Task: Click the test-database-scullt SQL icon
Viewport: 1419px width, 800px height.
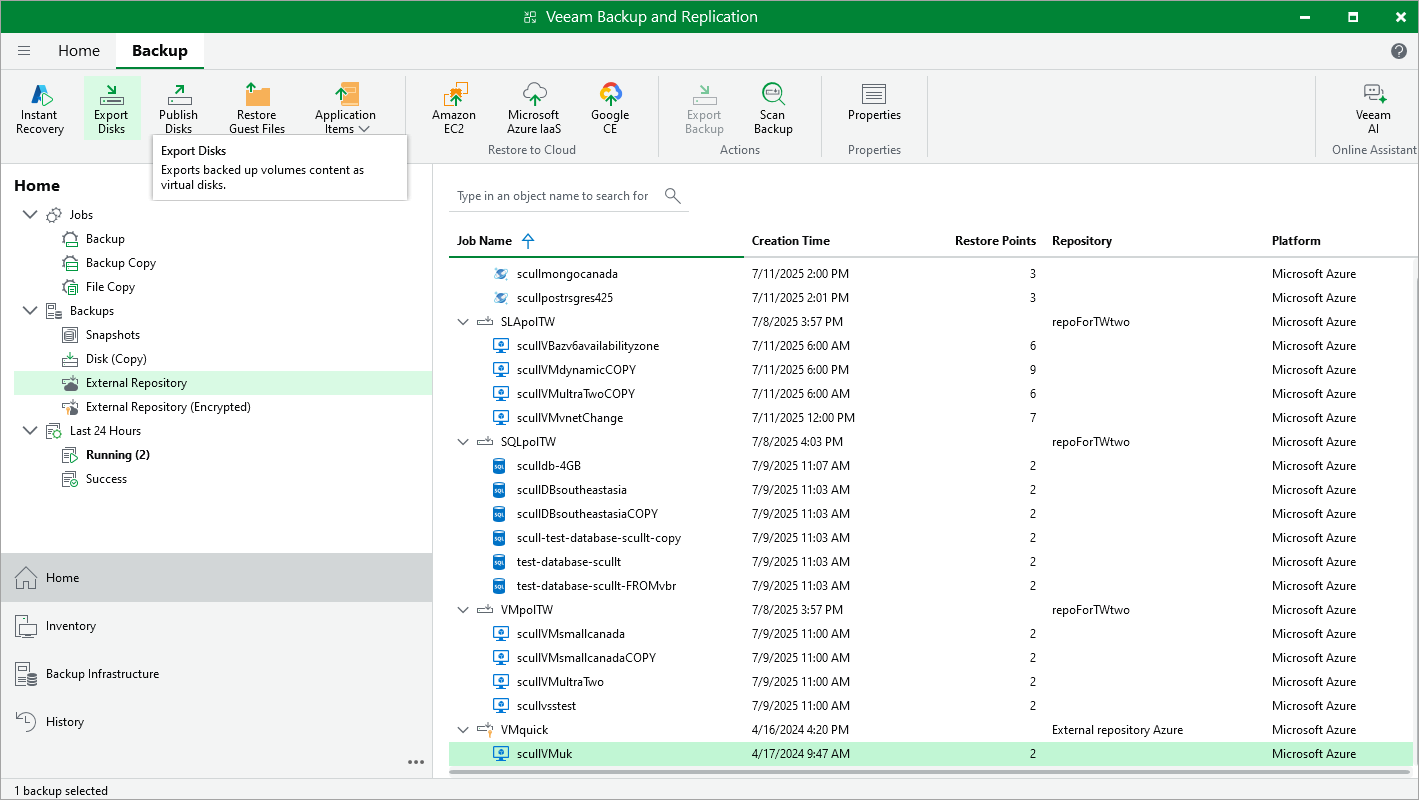Action: 500,562
